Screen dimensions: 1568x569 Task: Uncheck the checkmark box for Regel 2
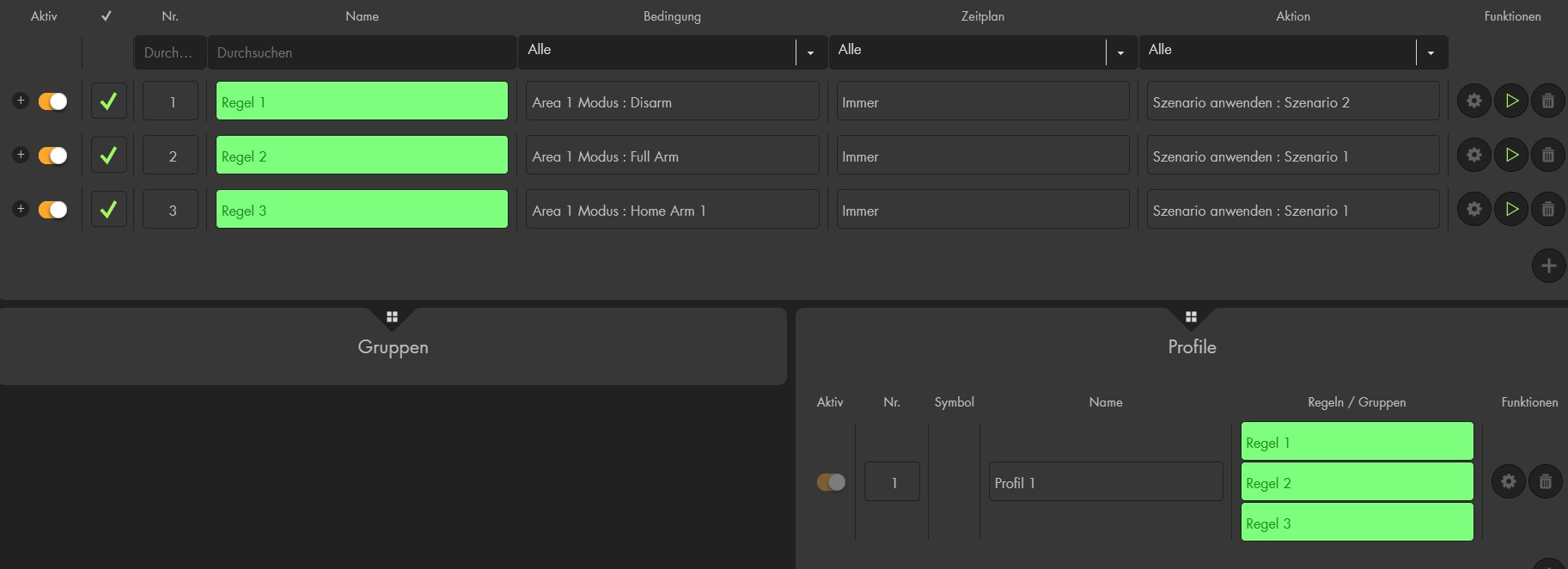click(108, 156)
